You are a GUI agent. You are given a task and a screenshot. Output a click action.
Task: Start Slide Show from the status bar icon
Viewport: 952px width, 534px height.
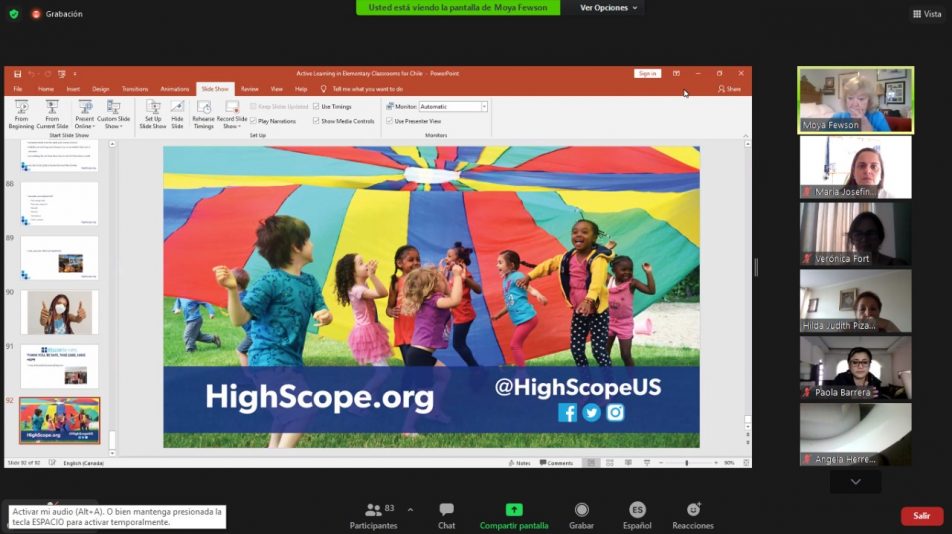pos(647,463)
